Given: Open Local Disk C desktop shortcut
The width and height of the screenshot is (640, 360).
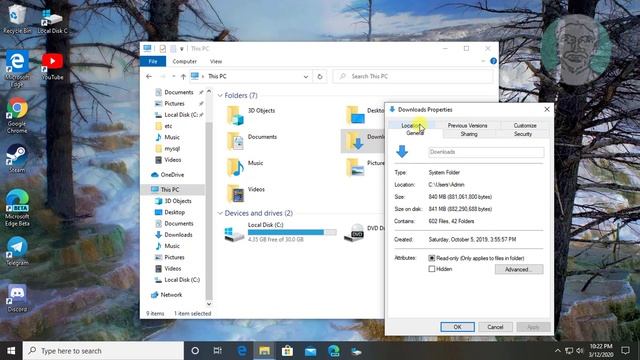Looking at the screenshot, I should tap(52, 20).
